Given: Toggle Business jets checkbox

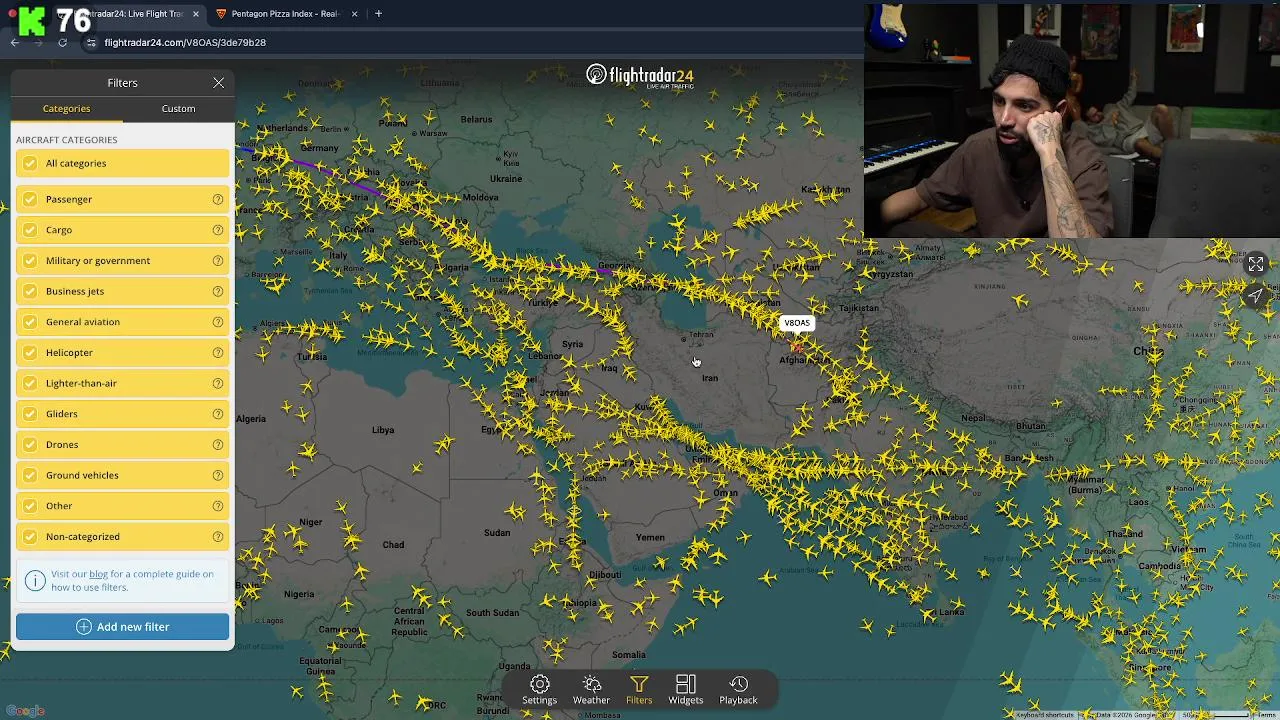Looking at the screenshot, I should [30, 291].
